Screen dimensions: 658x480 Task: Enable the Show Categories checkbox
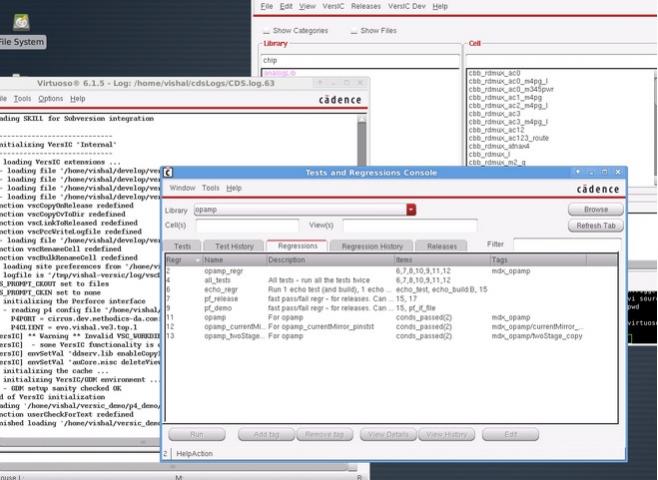click(x=266, y=31)
